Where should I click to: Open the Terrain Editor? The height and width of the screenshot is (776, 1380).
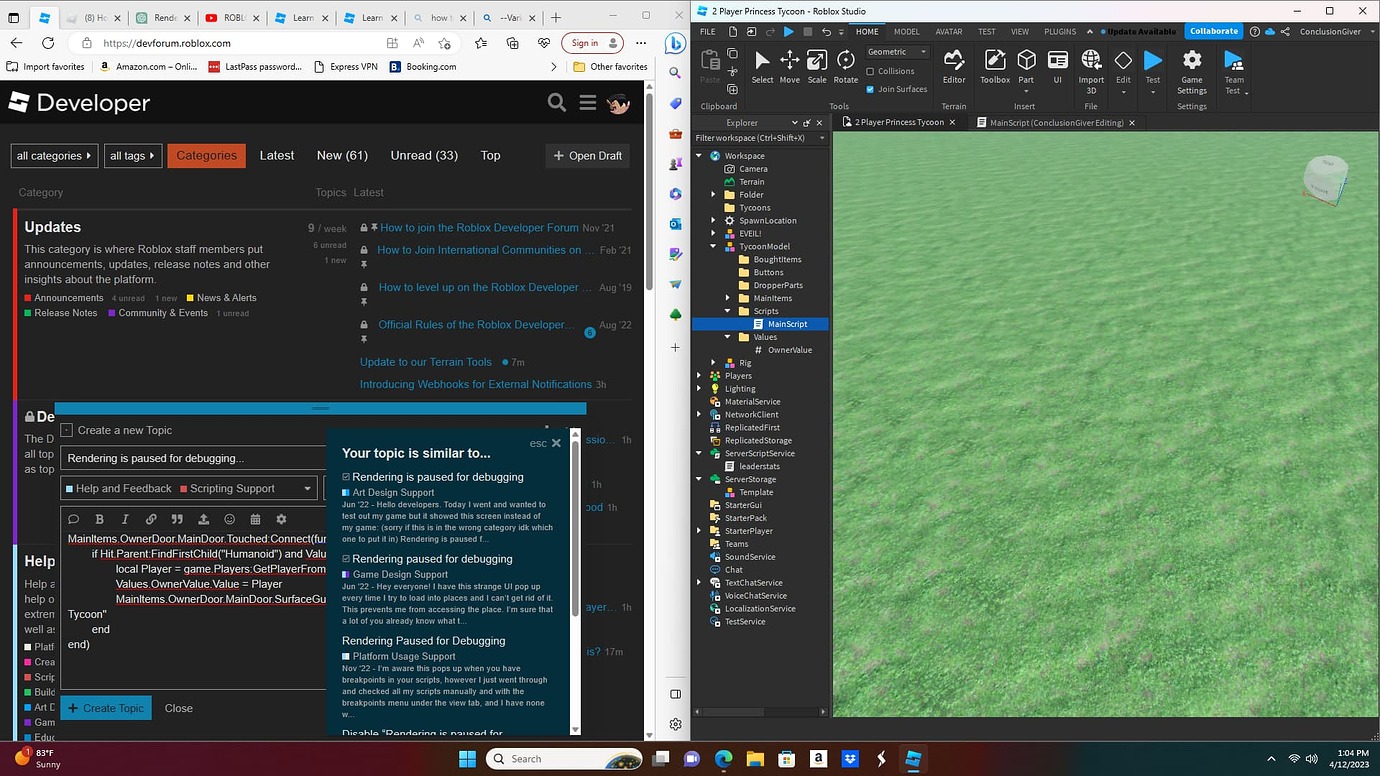click(954, 67)
